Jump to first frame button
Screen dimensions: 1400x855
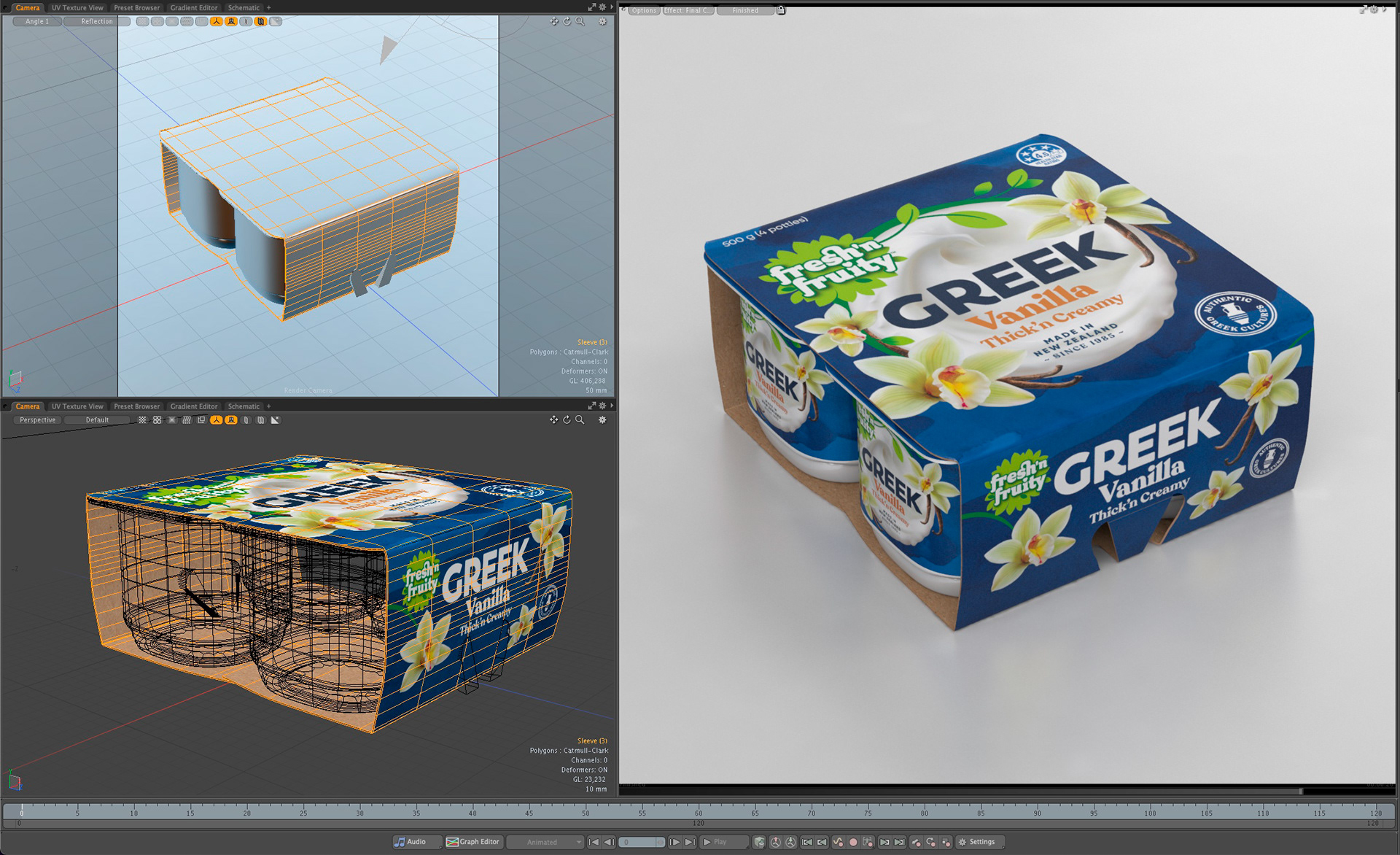(x=594, y=842)
